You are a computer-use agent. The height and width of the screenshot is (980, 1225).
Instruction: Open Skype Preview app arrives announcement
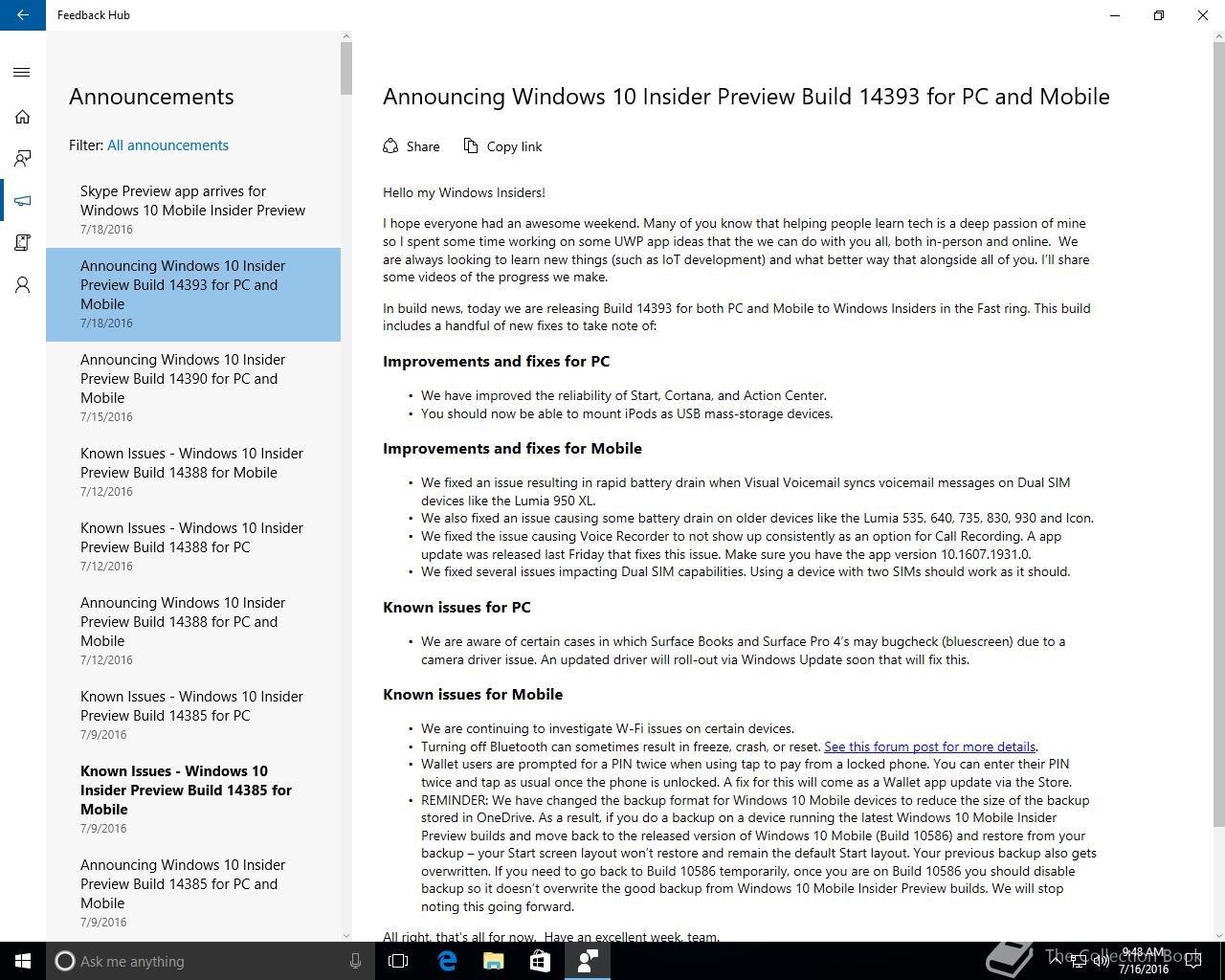[193, 210]
